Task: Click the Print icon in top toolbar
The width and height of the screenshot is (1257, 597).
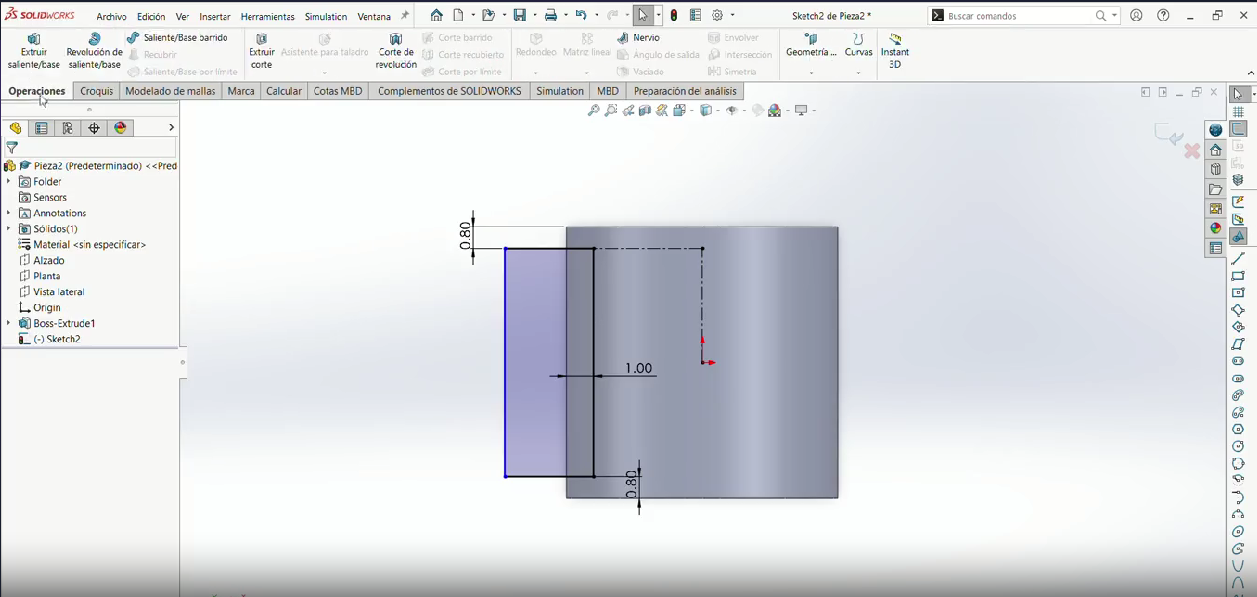Action: (x=550, y=15)
